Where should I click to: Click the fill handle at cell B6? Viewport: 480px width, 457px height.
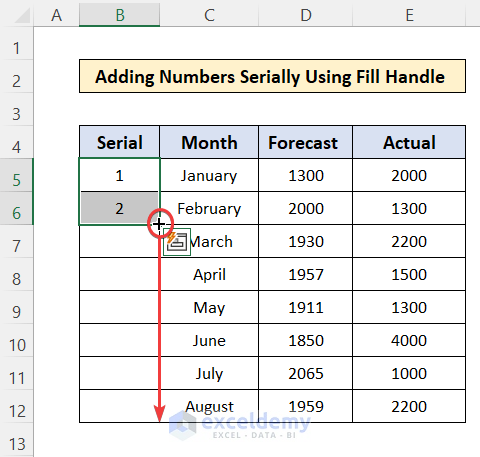tap(160, 224)
